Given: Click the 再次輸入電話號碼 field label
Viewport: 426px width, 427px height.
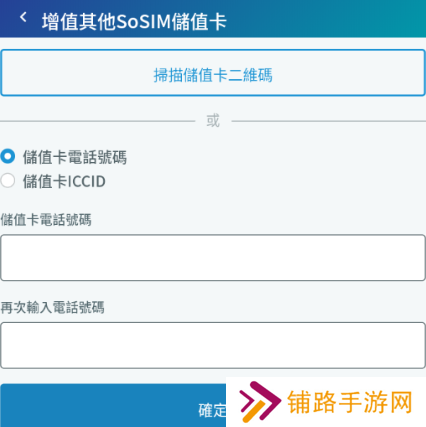Looking at the screenshot, I should tap(52, 307).
